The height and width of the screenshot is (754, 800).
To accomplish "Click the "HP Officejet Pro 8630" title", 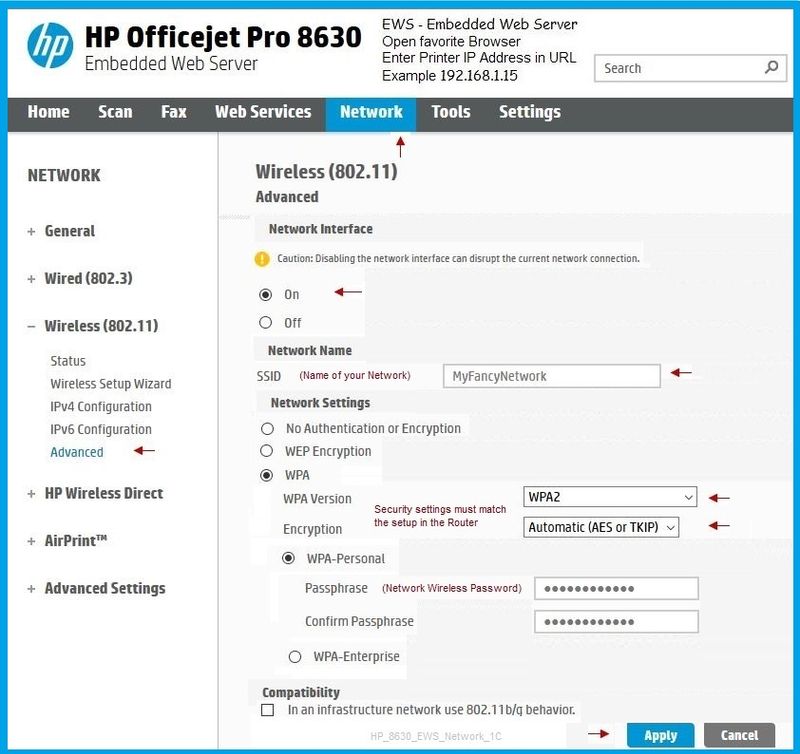I will tap(223, 37).
